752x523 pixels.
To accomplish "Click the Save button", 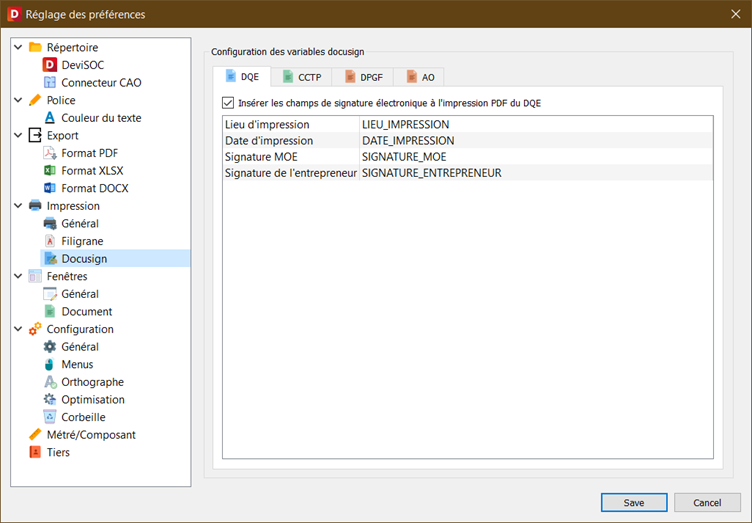I will coord(634,502).
